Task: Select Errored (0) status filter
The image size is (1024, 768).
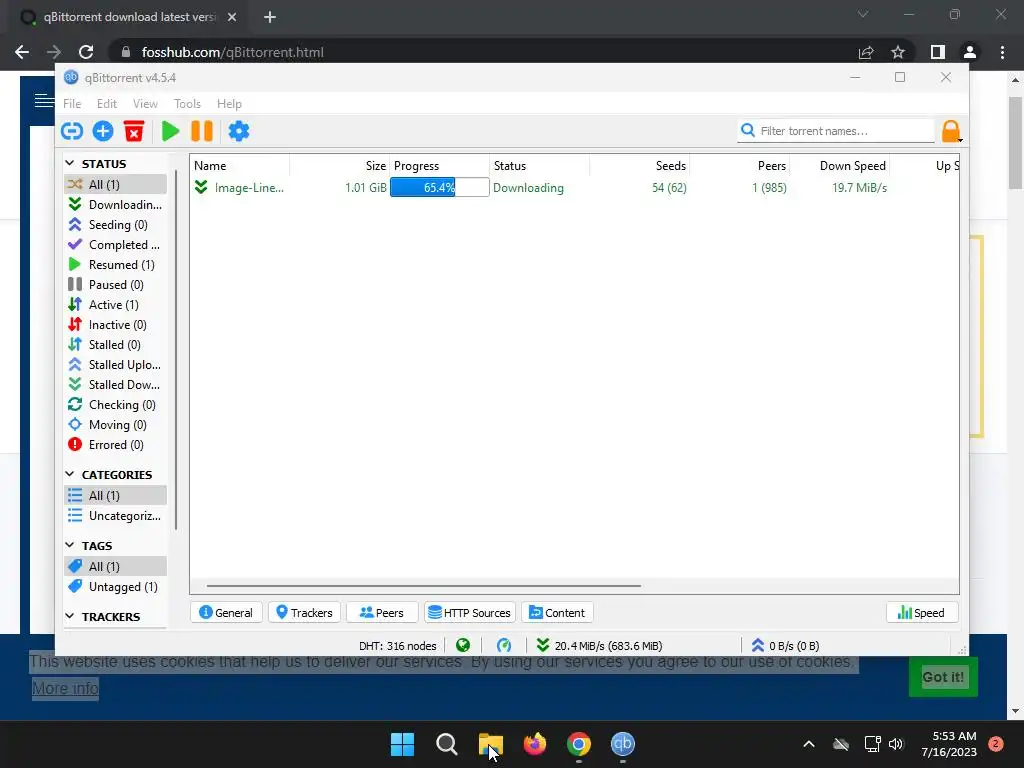Action: [116, 445]
